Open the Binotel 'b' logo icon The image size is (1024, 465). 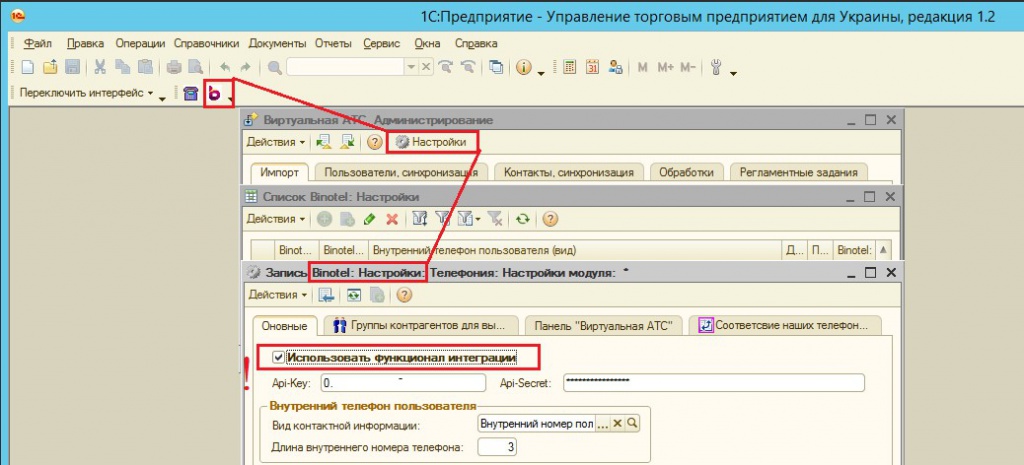coord(214,94)
